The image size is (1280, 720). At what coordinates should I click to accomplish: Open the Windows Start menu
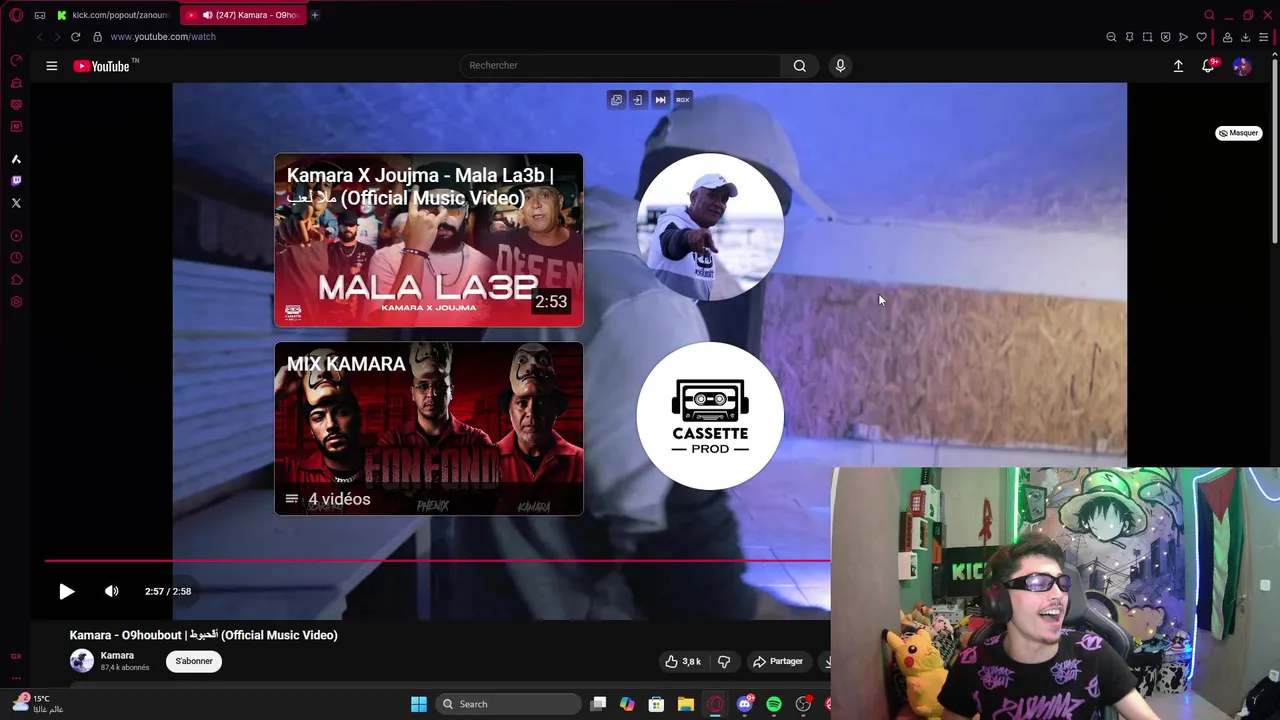tap(419, 704)
